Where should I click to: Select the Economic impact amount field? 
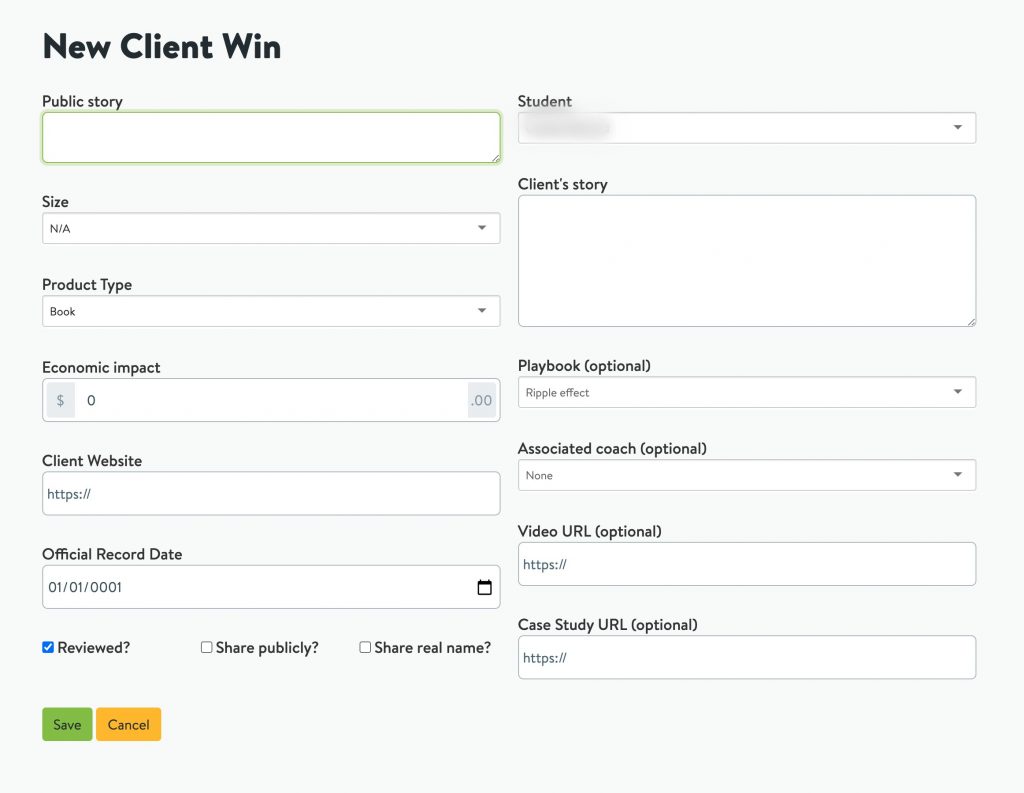click(x=271, y=400)
